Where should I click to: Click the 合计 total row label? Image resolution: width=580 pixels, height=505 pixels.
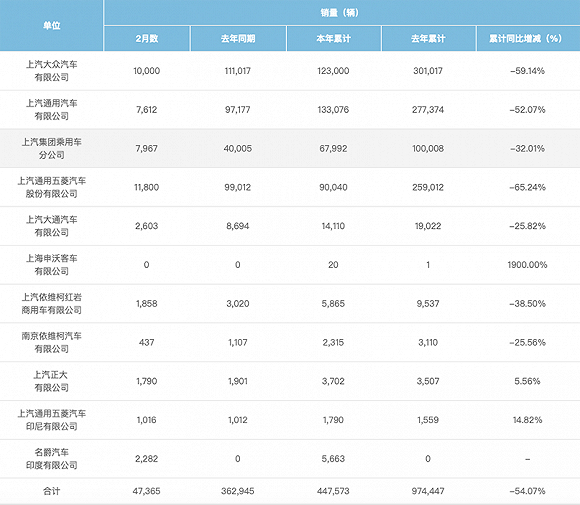click(51, 491)
